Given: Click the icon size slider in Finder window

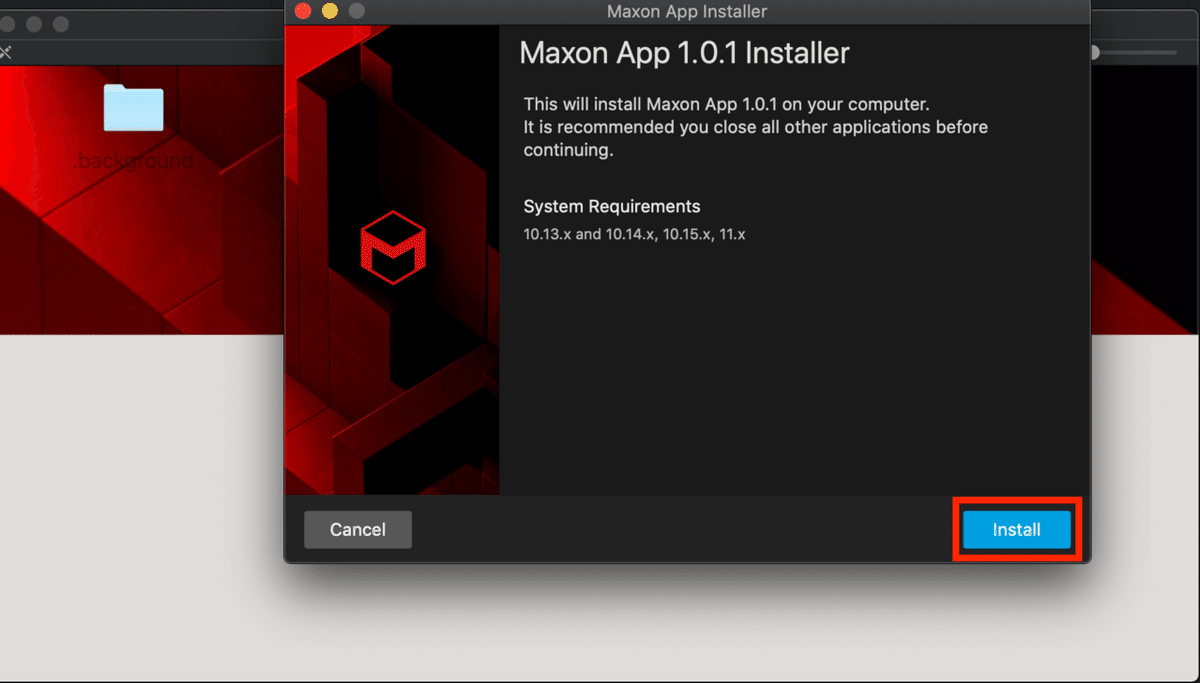Looking at the screenshot, I should coord(1135,52).
